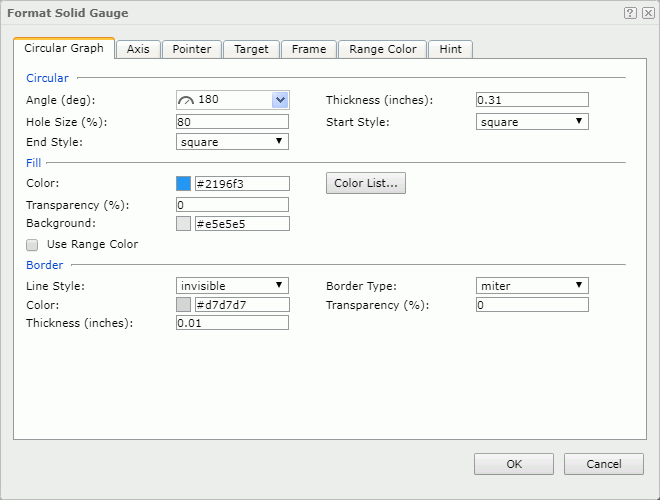Screen dimensions: 660x500
Task: Click the help icon in title bar
Action: pyautogui.click(x=630, y=13)
